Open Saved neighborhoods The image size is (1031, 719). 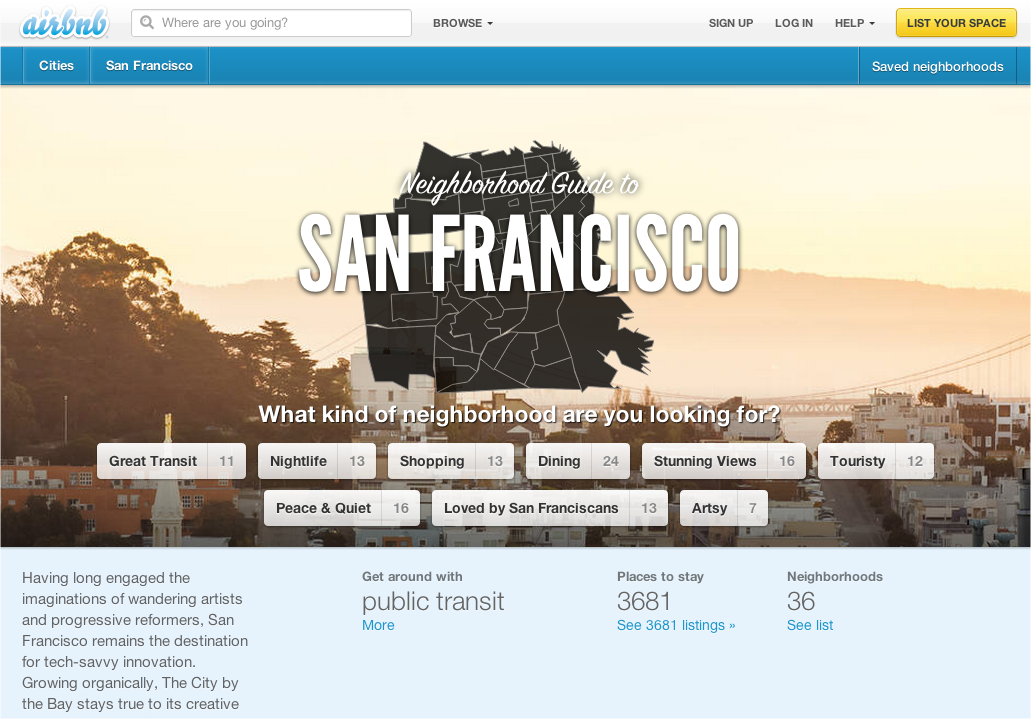click(x=937, y=66)
